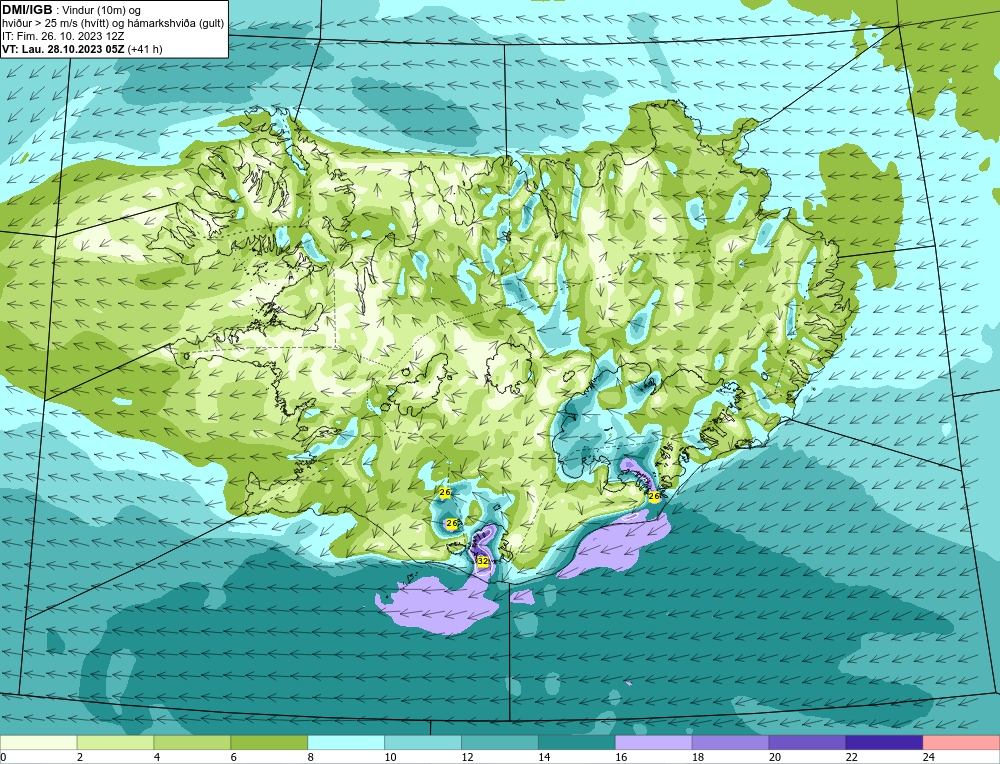Pick the 12–14 m/s teal legend swatch

coord(500,743)
